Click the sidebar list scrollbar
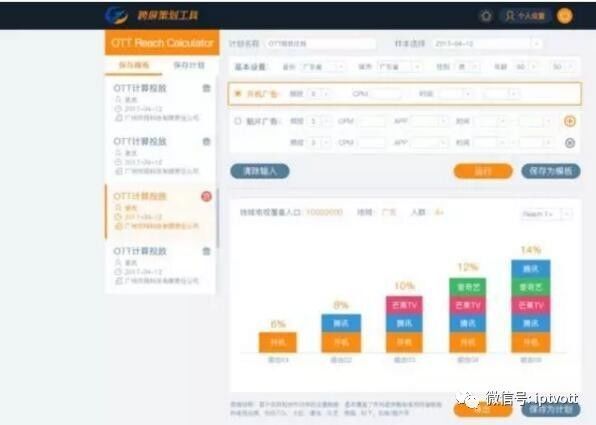 pos(217,217)
